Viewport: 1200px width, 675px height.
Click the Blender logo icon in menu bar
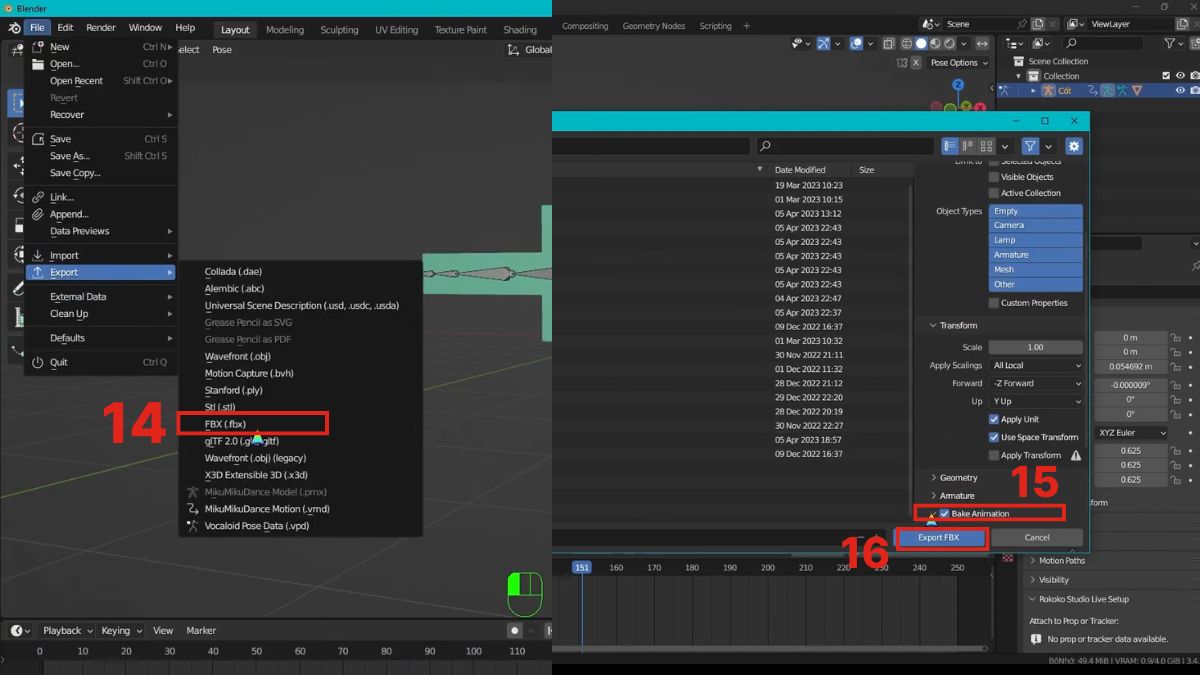coord(14,28)
